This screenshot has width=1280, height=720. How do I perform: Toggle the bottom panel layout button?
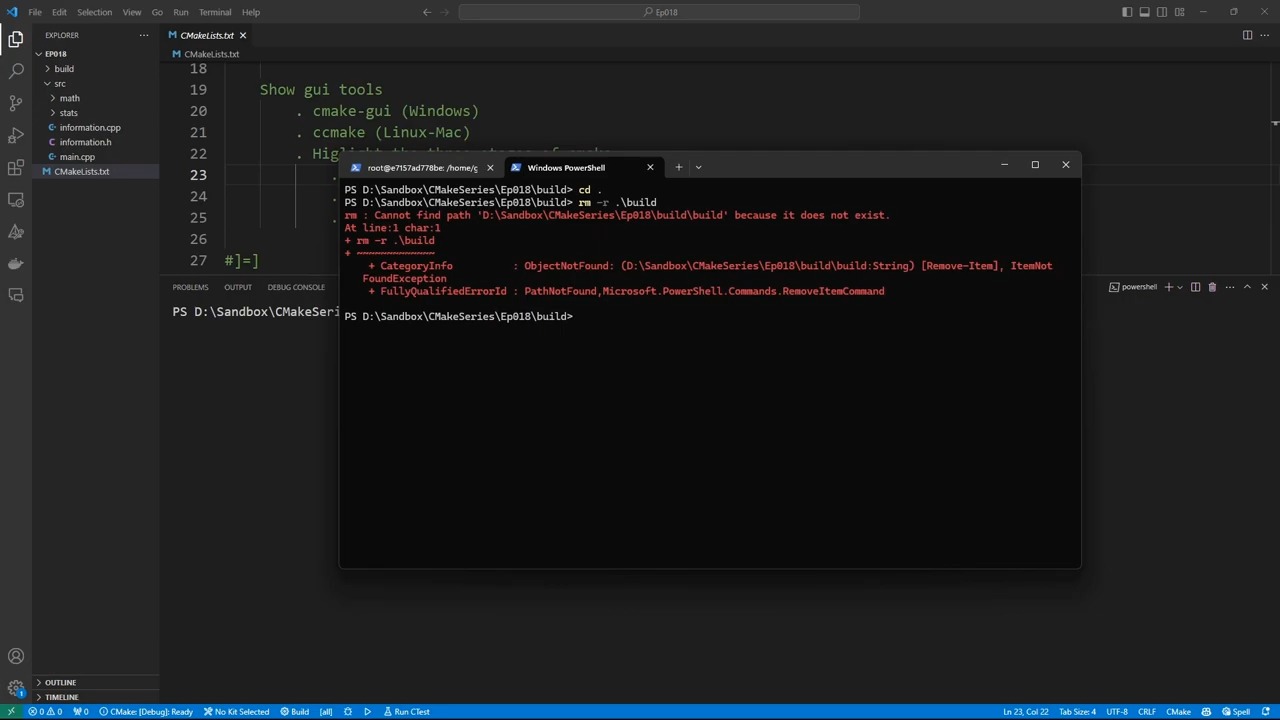tap(1145, 12)
